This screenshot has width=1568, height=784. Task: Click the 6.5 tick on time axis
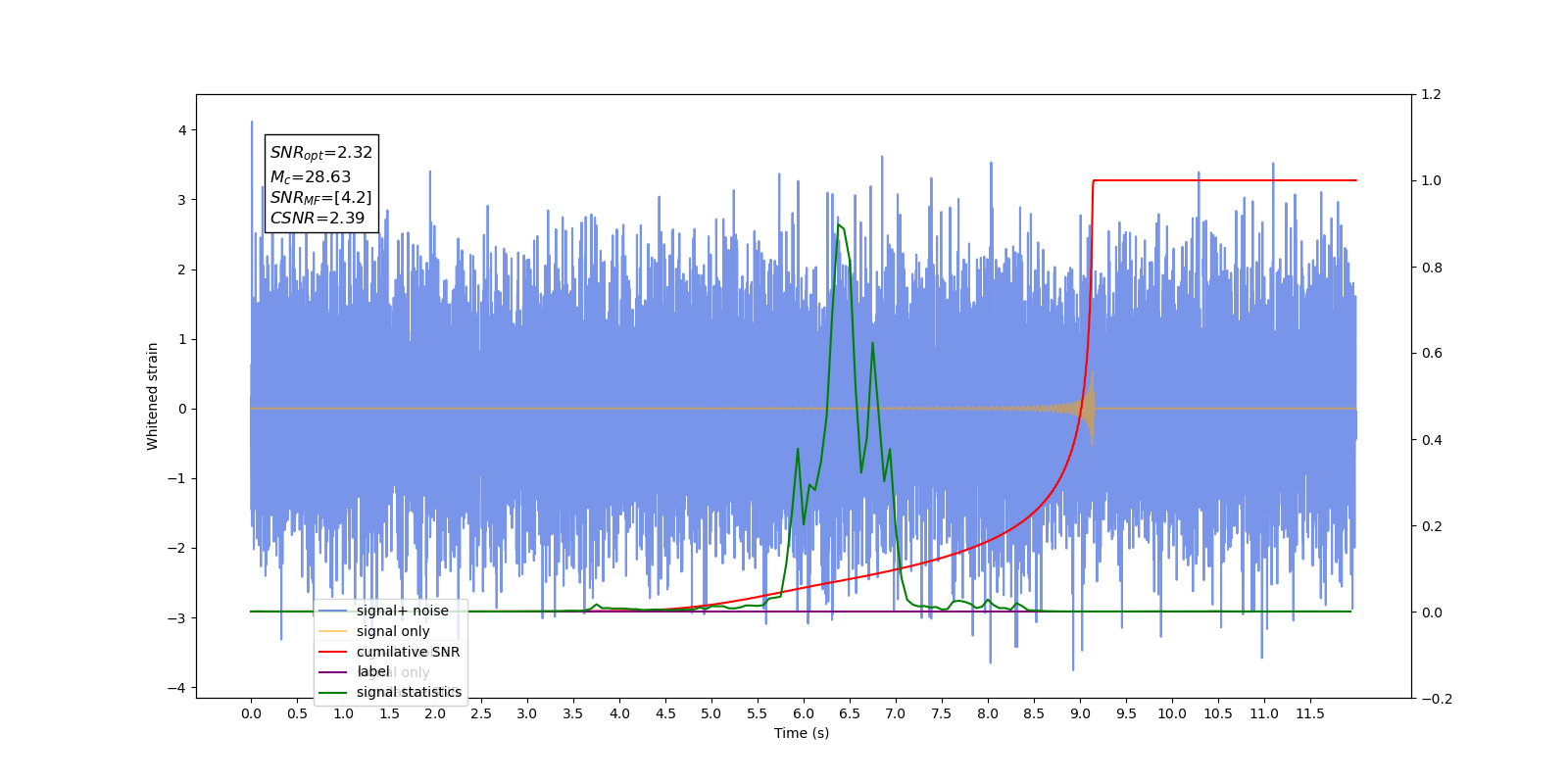[850, 713]
